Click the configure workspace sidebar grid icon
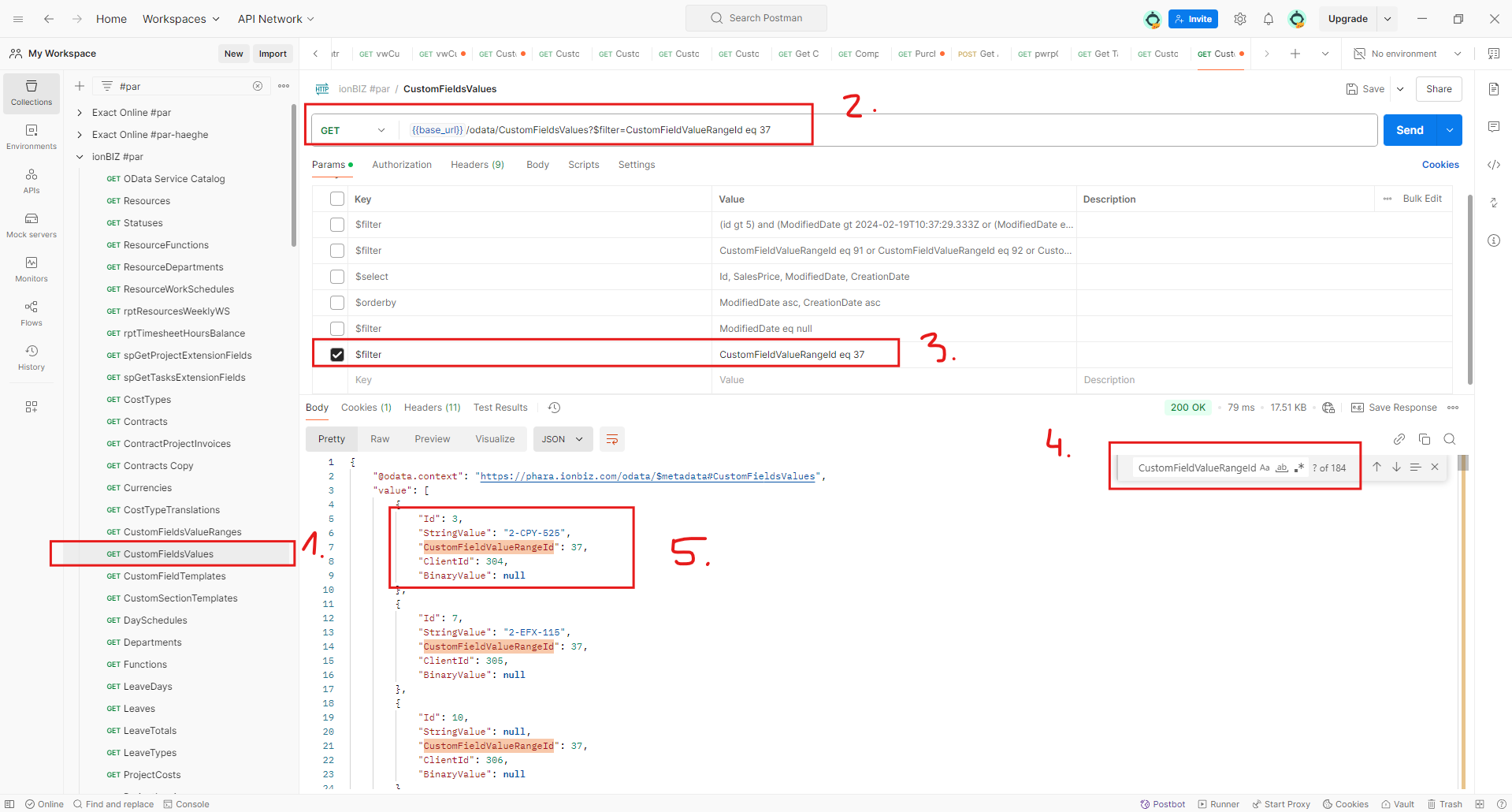The height and width of the screenshot is (812, 1512). [32, 407]
